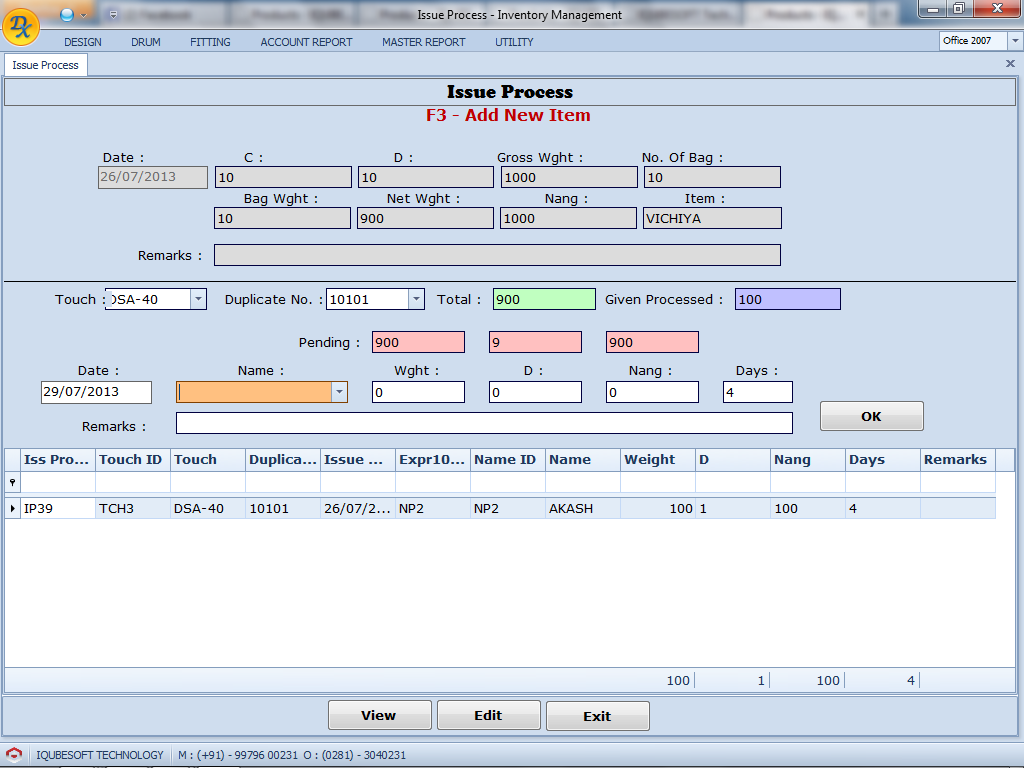Viewport: 1024px width, 768px height.
Task: Open the Duplicate No. dropdown
Action: coord(416,299)
